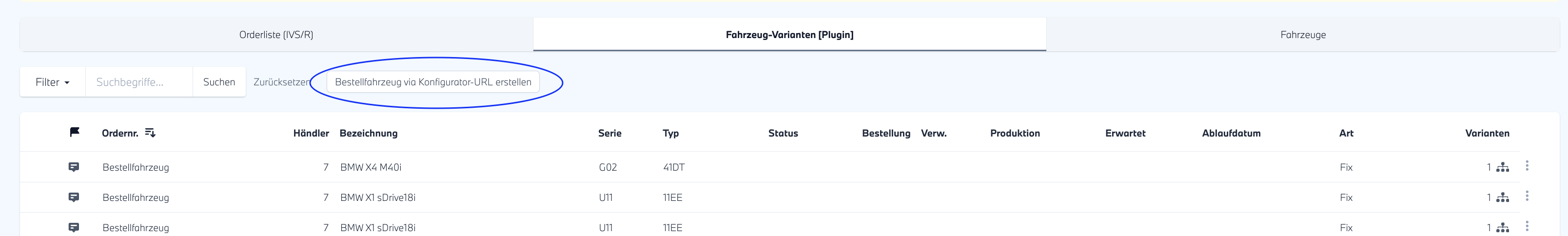Click the Varianten column header

tap(1487, 133)
